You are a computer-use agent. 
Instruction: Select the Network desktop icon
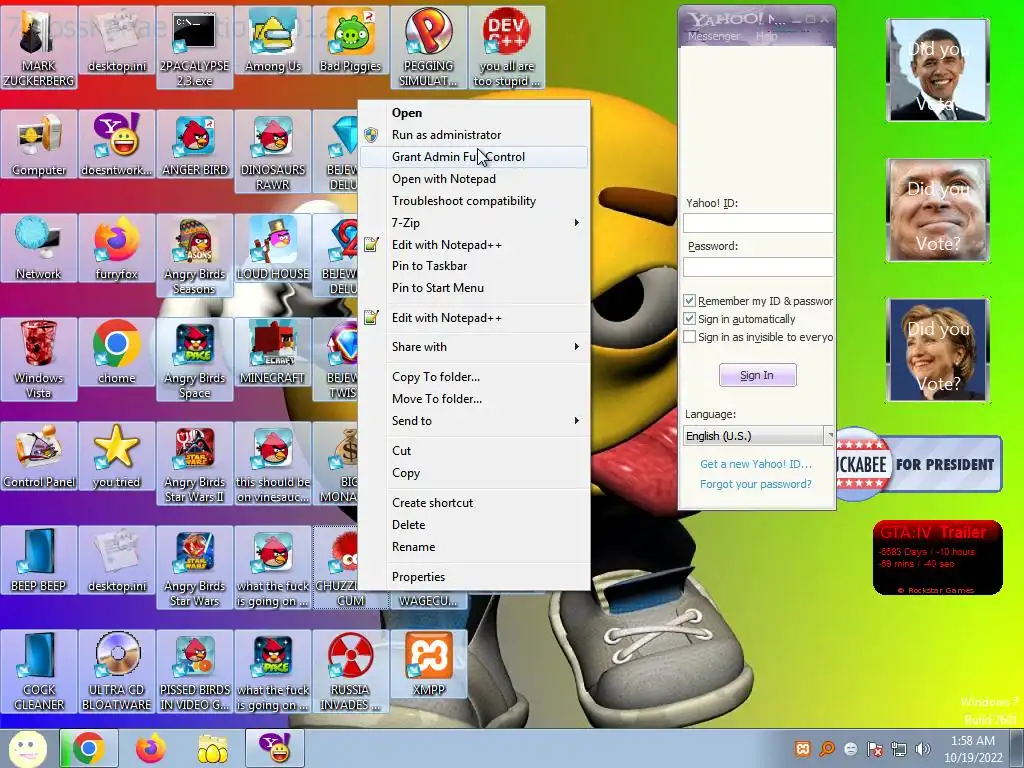[39, 249]
